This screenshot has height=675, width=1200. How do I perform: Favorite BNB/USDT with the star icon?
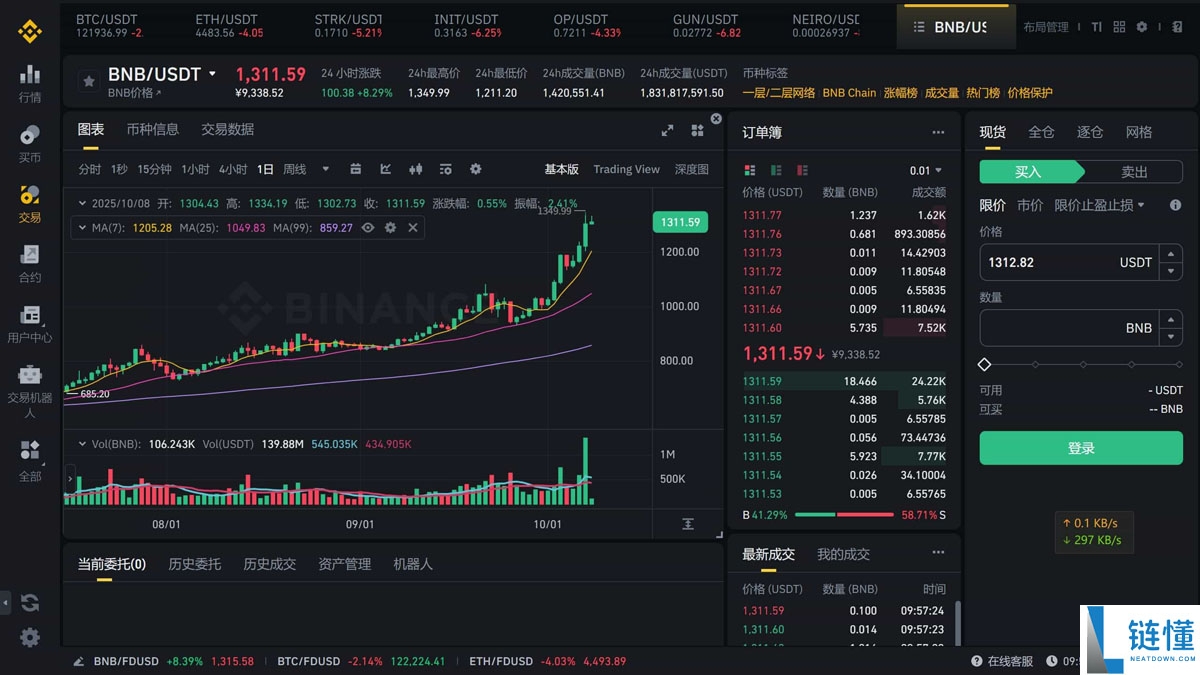[x=89, y=81]
